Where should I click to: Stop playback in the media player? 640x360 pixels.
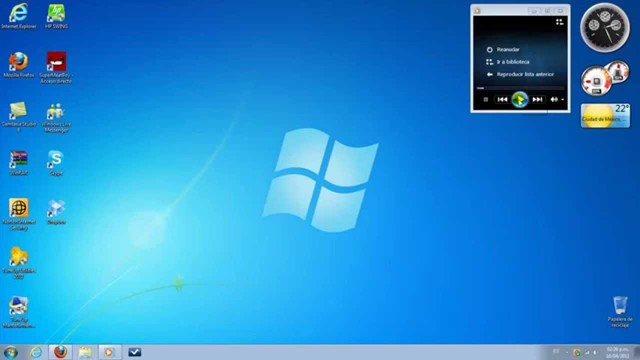pos(486,100)
